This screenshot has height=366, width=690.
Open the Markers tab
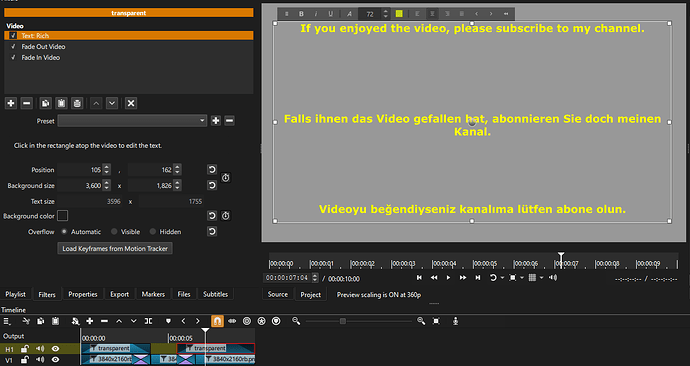153,294
